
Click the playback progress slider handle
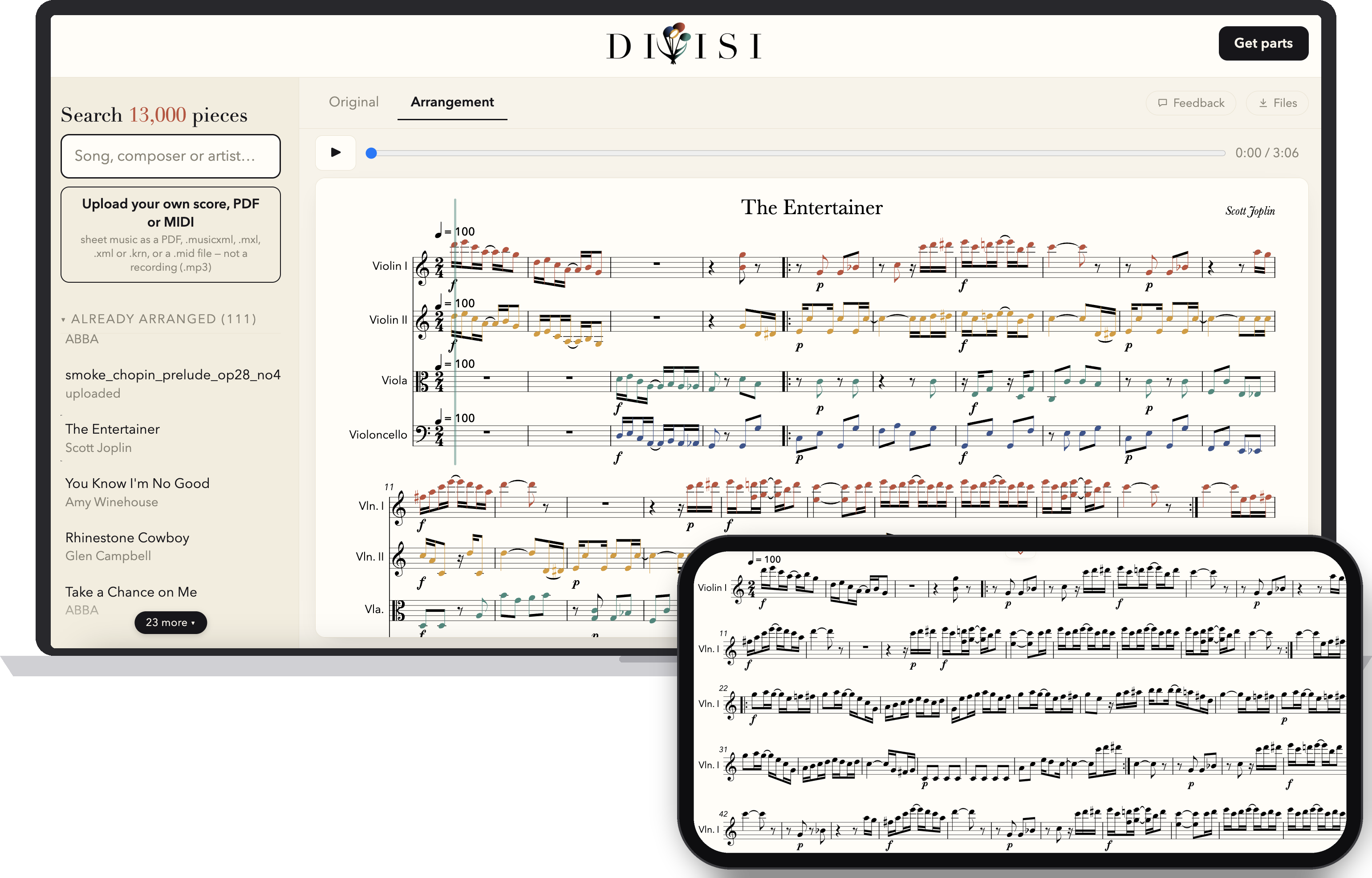(371, 153)
